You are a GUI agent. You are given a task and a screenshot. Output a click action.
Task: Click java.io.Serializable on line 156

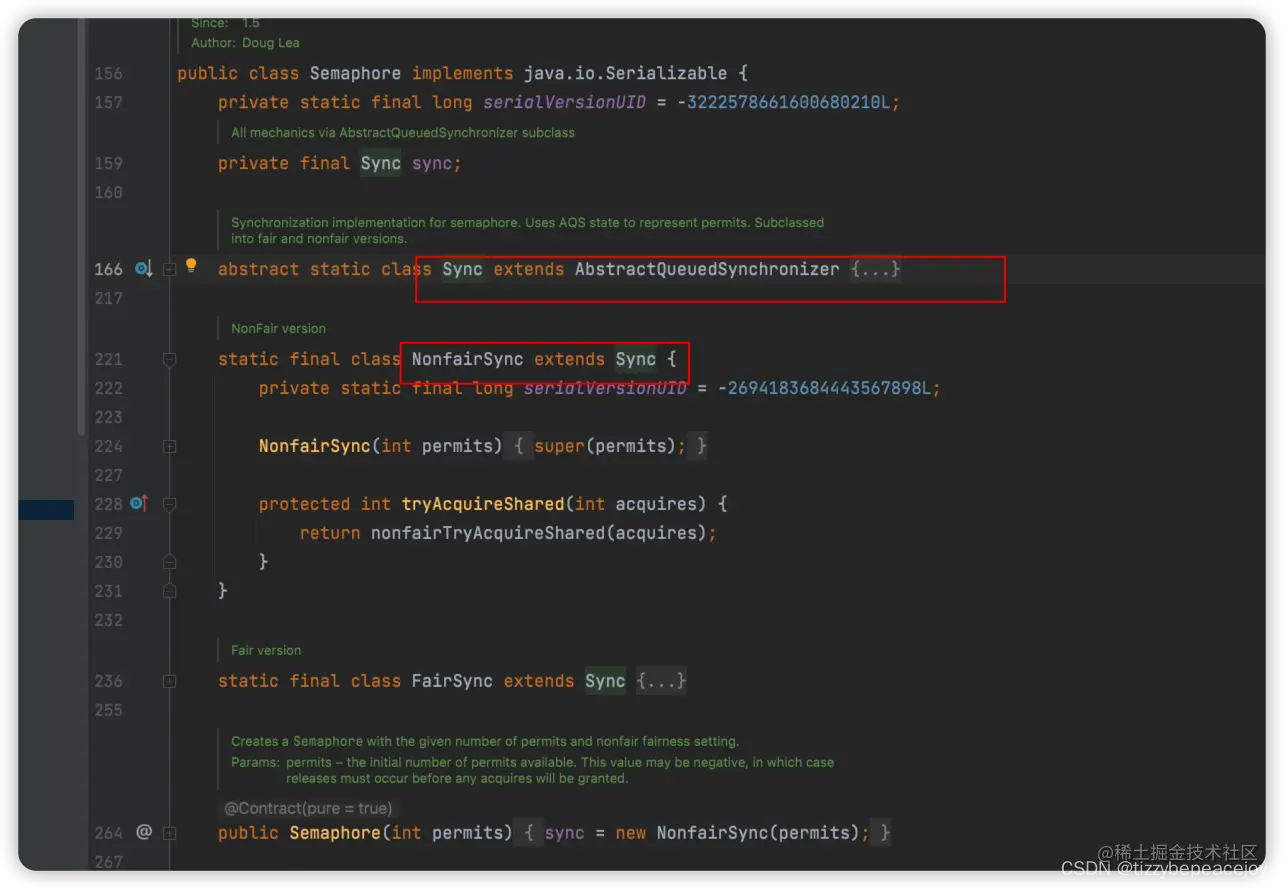(x=626, y=73)
